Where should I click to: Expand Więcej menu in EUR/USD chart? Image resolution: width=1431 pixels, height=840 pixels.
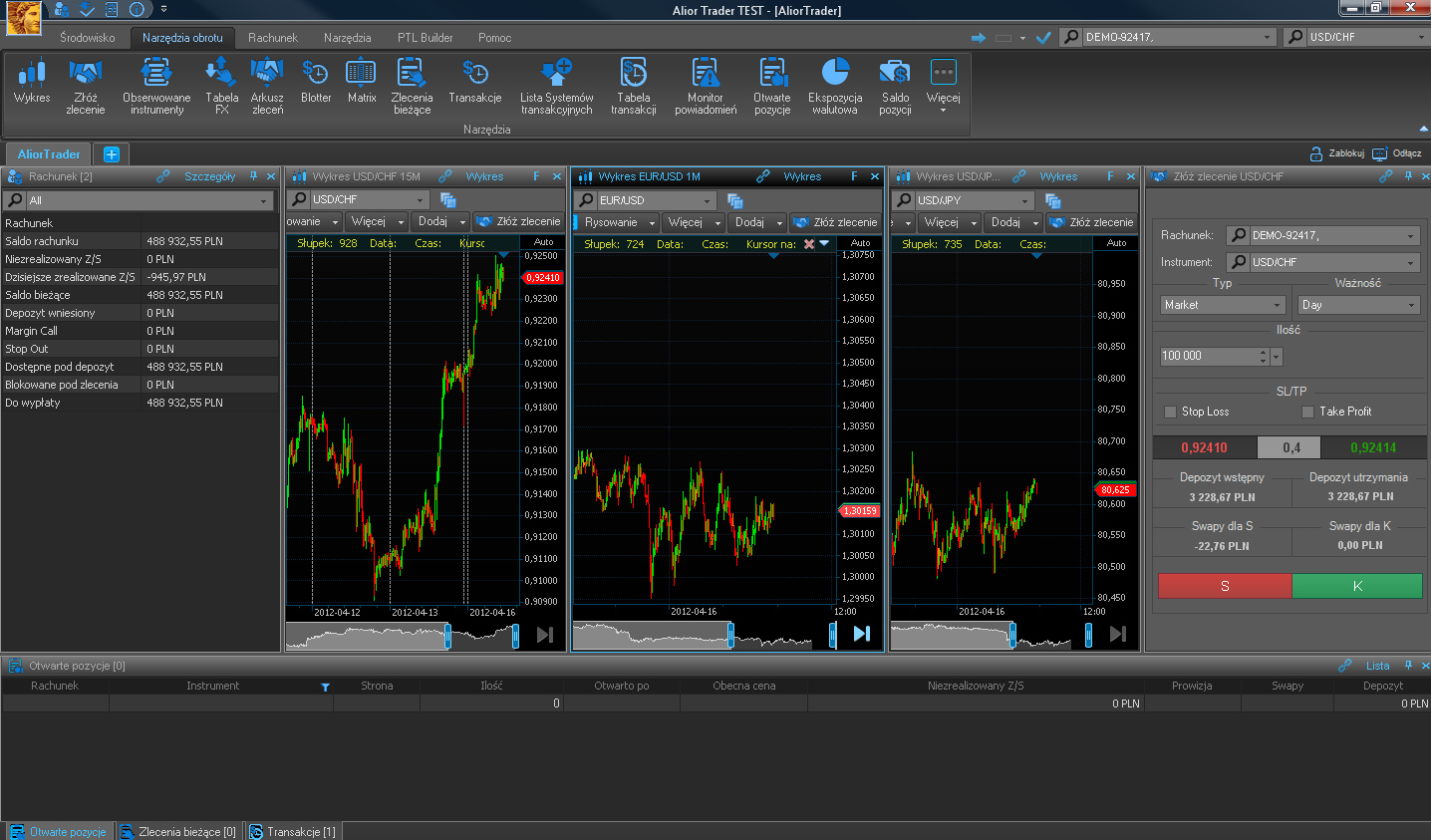(x=694, y=222)
